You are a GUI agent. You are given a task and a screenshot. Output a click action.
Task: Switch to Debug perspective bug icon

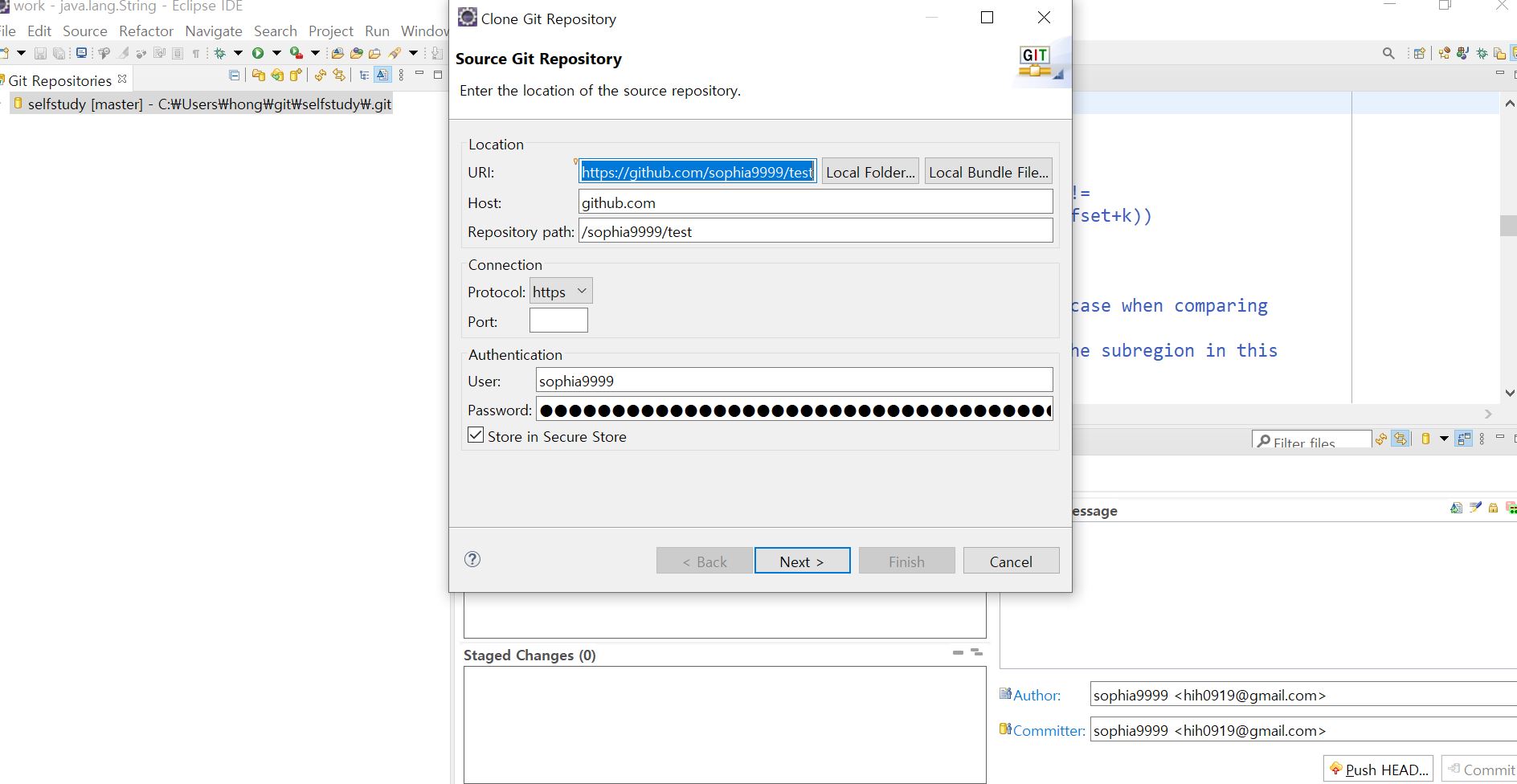(x=1482, y=53)
